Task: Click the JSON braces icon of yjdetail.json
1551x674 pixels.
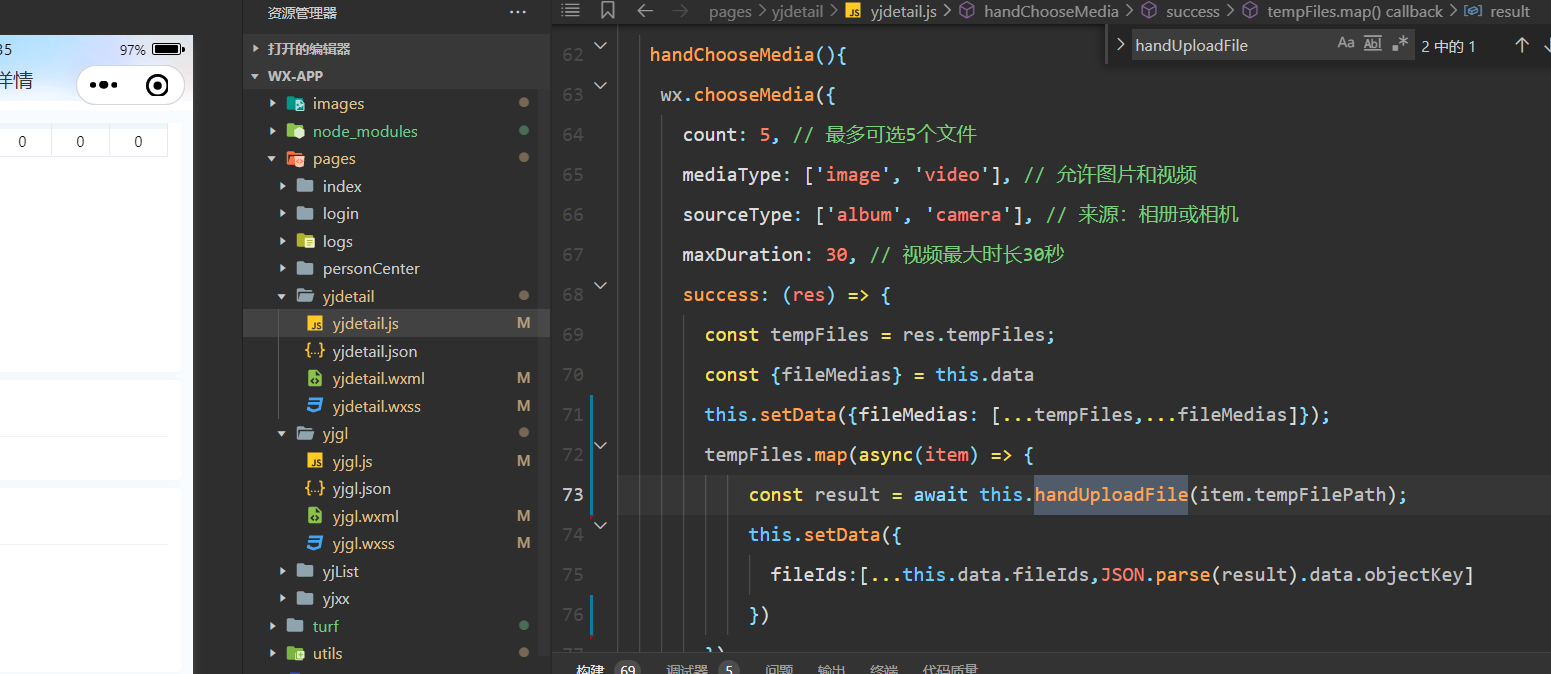Action: coord(315,351)
